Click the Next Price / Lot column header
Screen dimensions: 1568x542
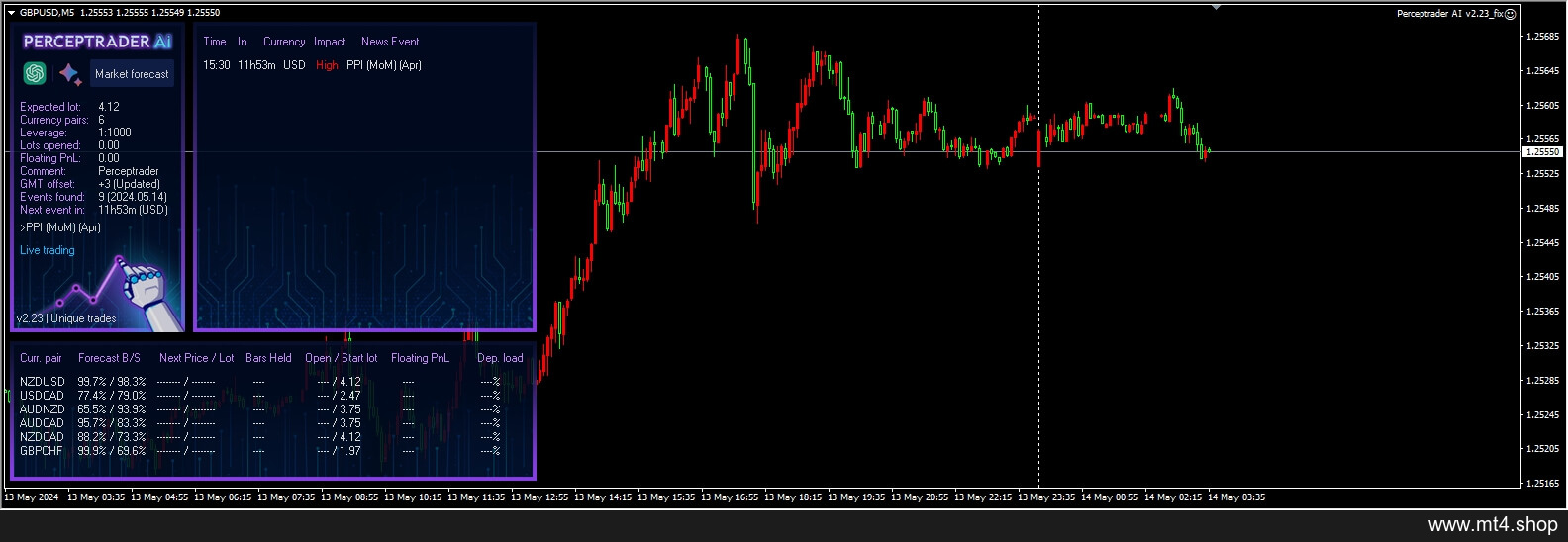tap(197, 358)
